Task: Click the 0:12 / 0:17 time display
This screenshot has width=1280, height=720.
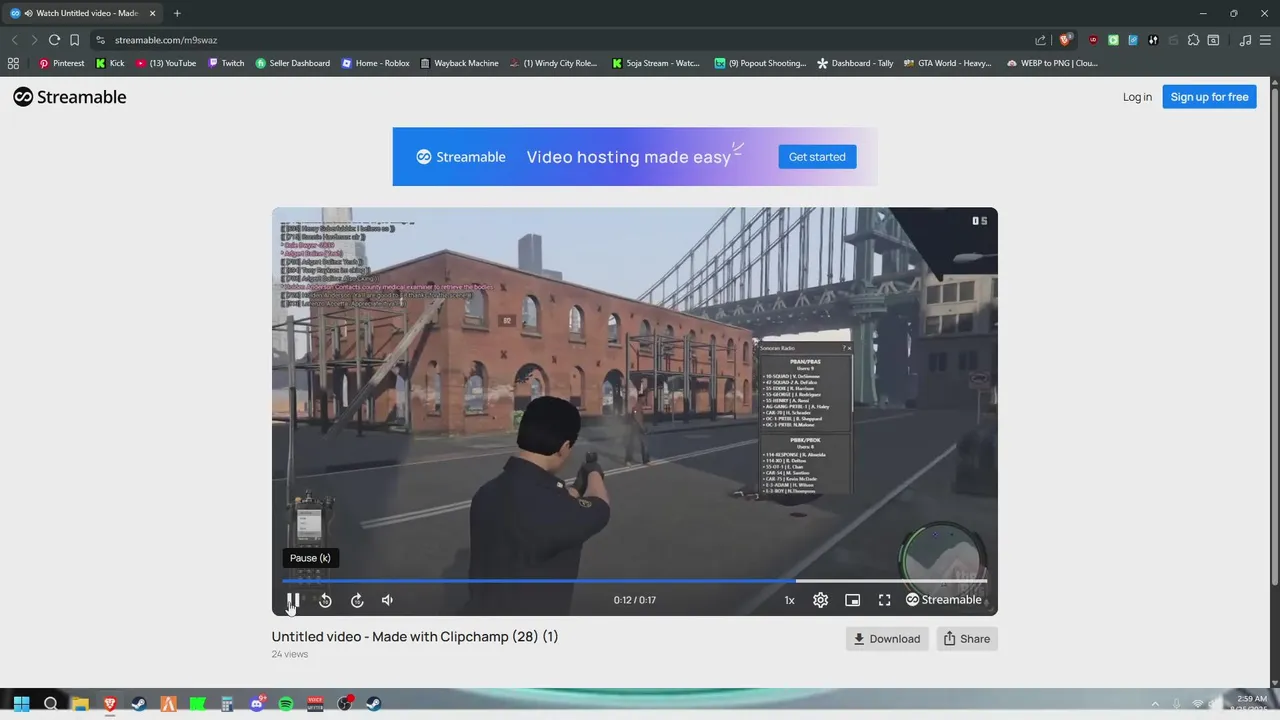Action: pos(635,600)
